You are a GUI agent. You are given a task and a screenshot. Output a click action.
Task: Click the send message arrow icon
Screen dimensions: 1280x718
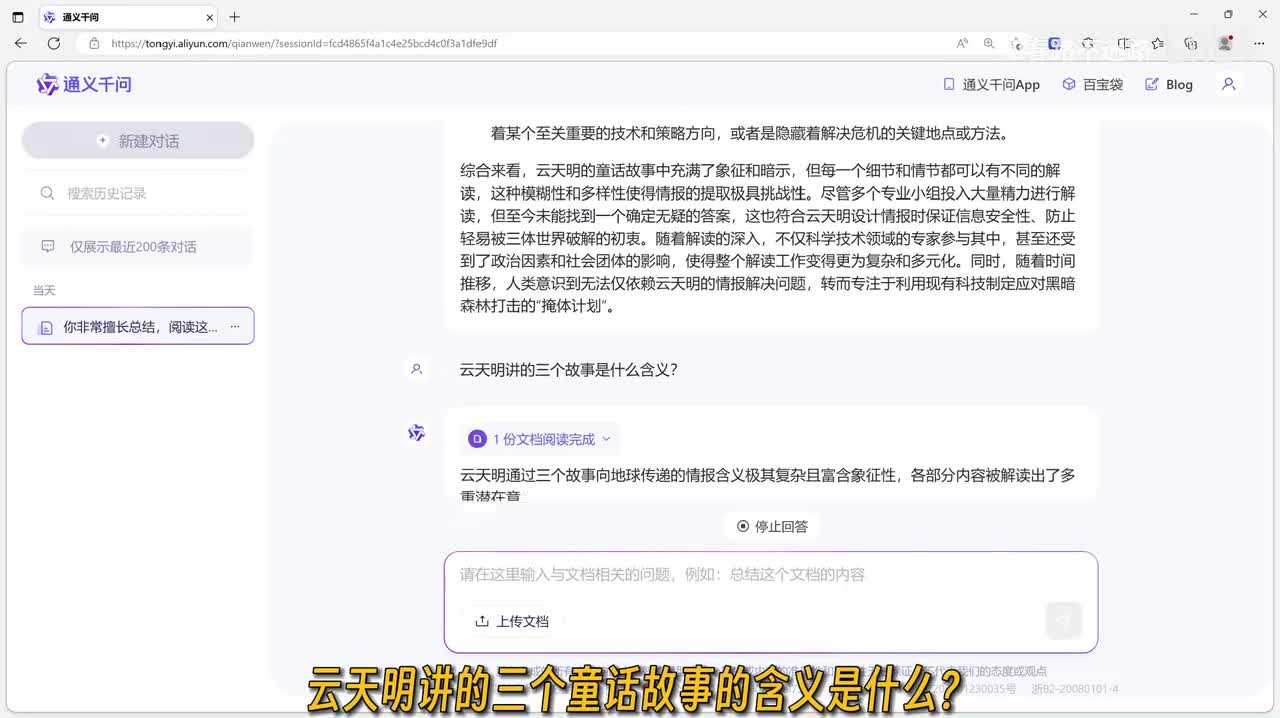tap(1063, 621)
